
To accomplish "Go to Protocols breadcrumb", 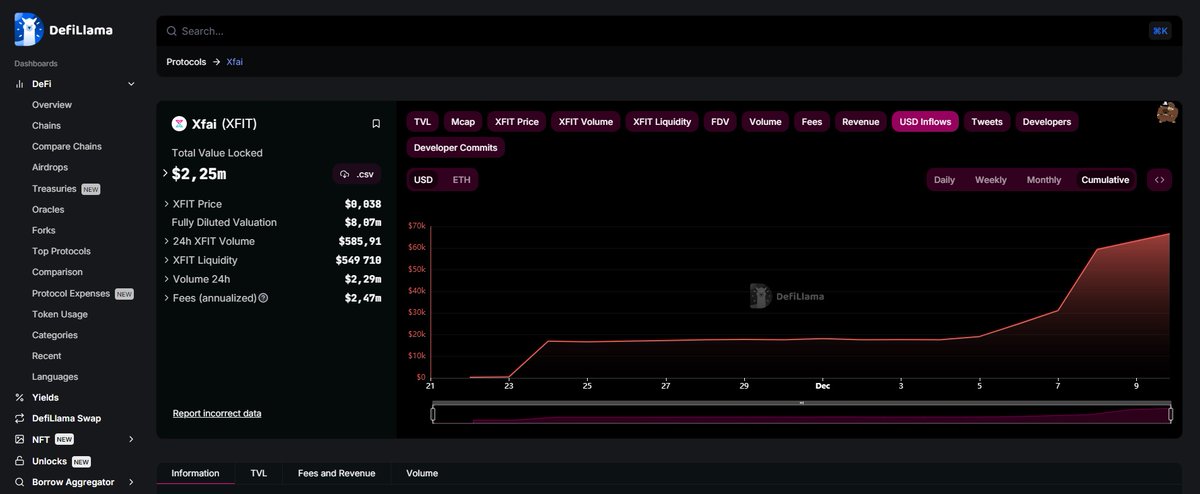I will 186,62.
